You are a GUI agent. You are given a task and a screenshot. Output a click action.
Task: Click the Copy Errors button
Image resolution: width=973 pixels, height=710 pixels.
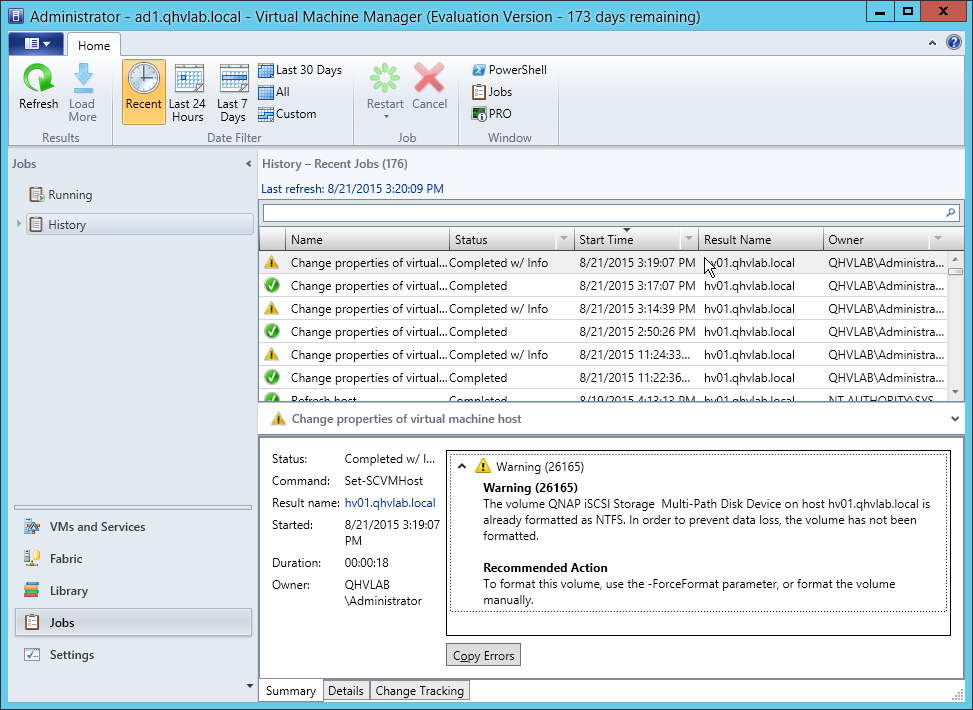(483, 656)
